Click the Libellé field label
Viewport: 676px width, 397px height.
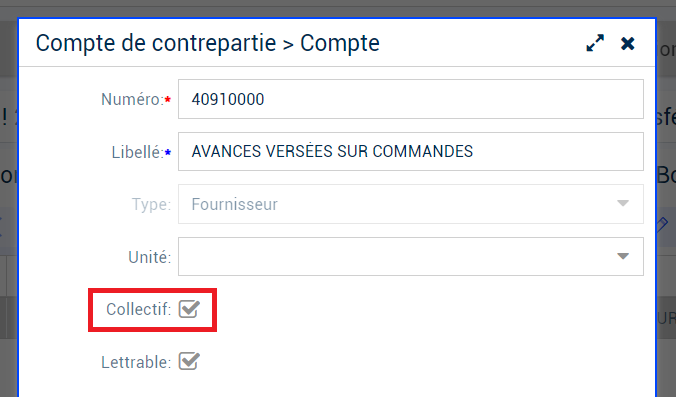coord(138,152)
